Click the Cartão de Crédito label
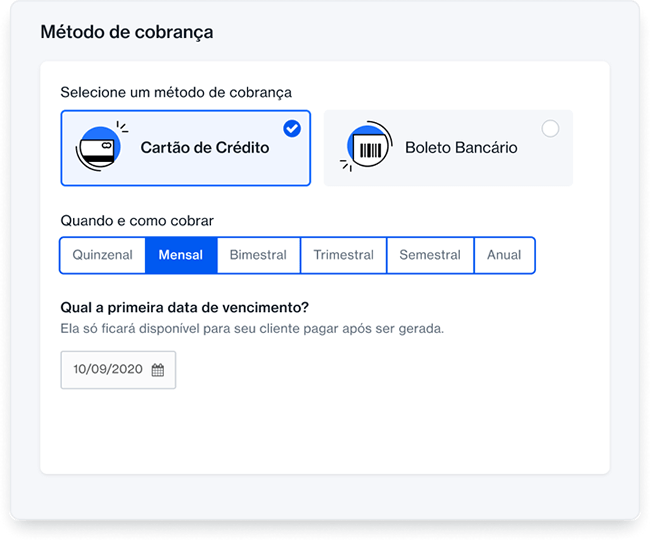 click(205, 148)
